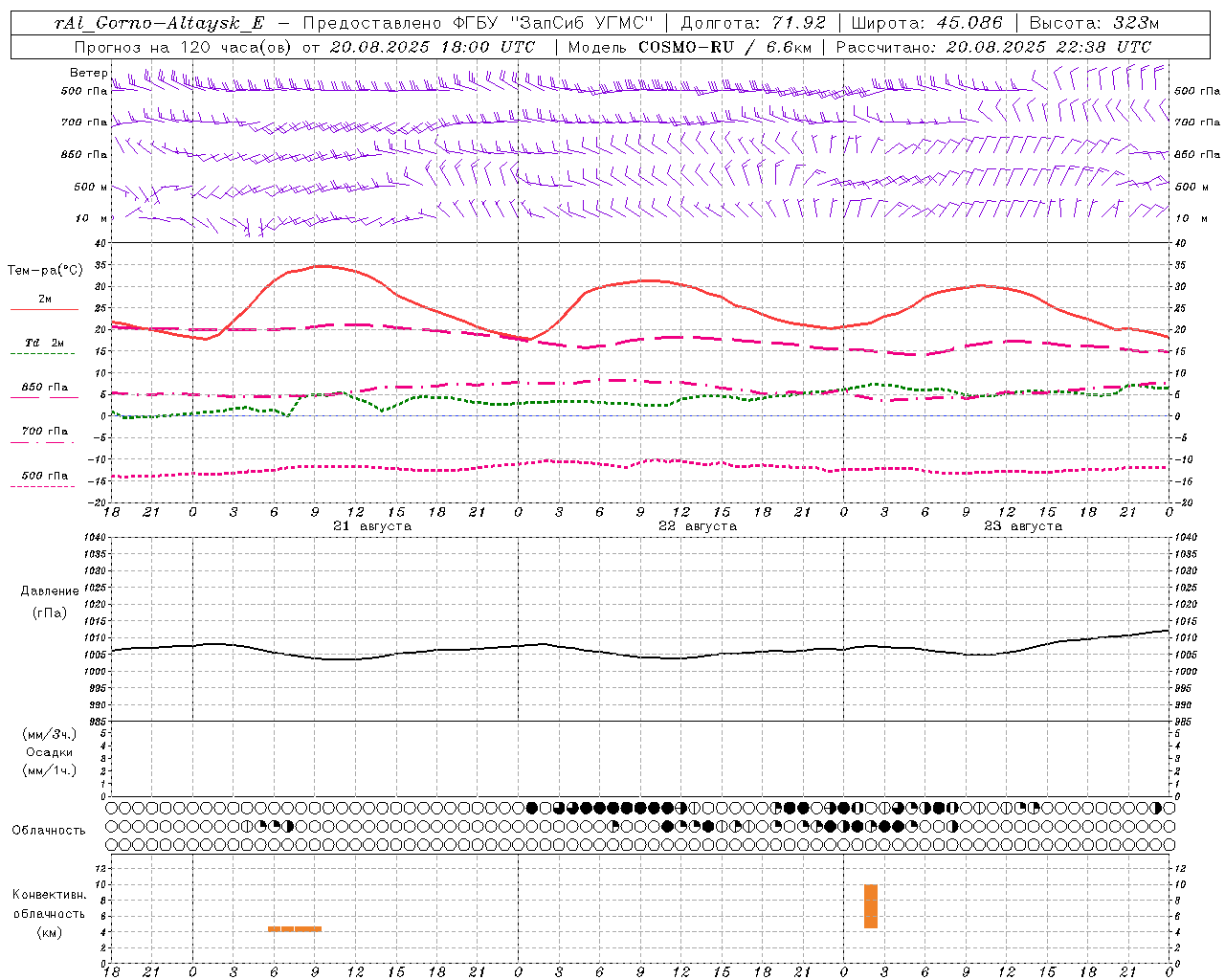Click the station title rAl_Gorno-Altaysk_E

(x=159, y=23)
